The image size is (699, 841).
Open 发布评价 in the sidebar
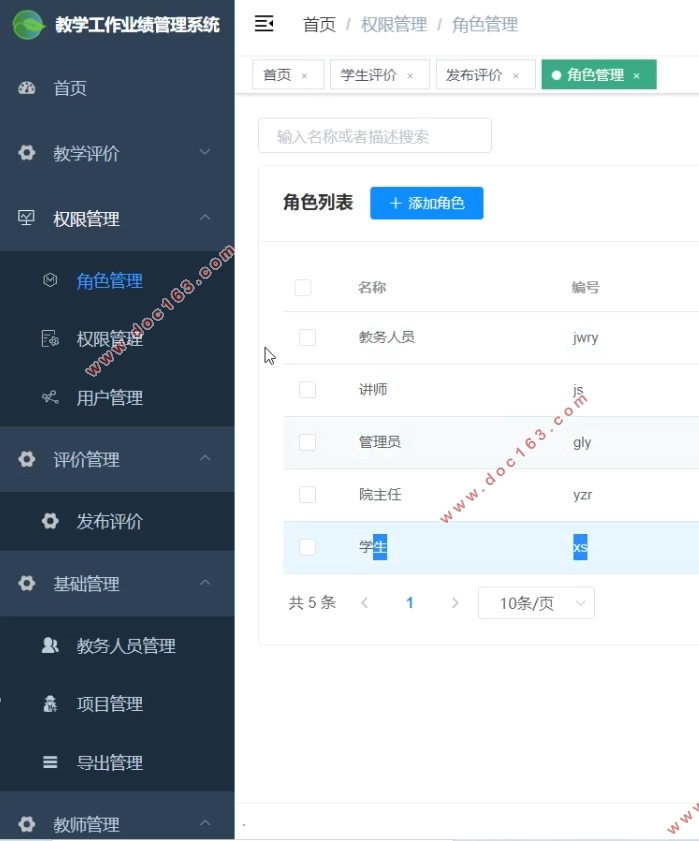click(117, 521)
